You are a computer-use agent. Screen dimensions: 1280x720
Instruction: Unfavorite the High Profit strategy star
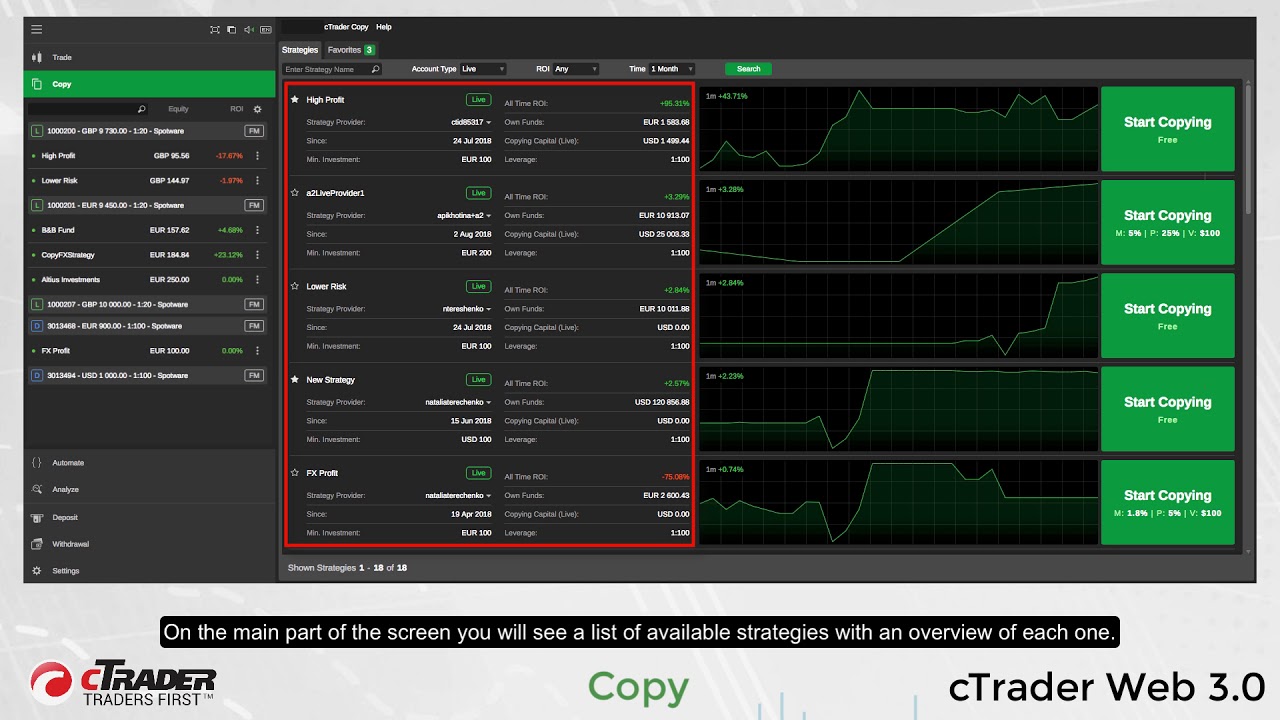click(x=295, y=100)
